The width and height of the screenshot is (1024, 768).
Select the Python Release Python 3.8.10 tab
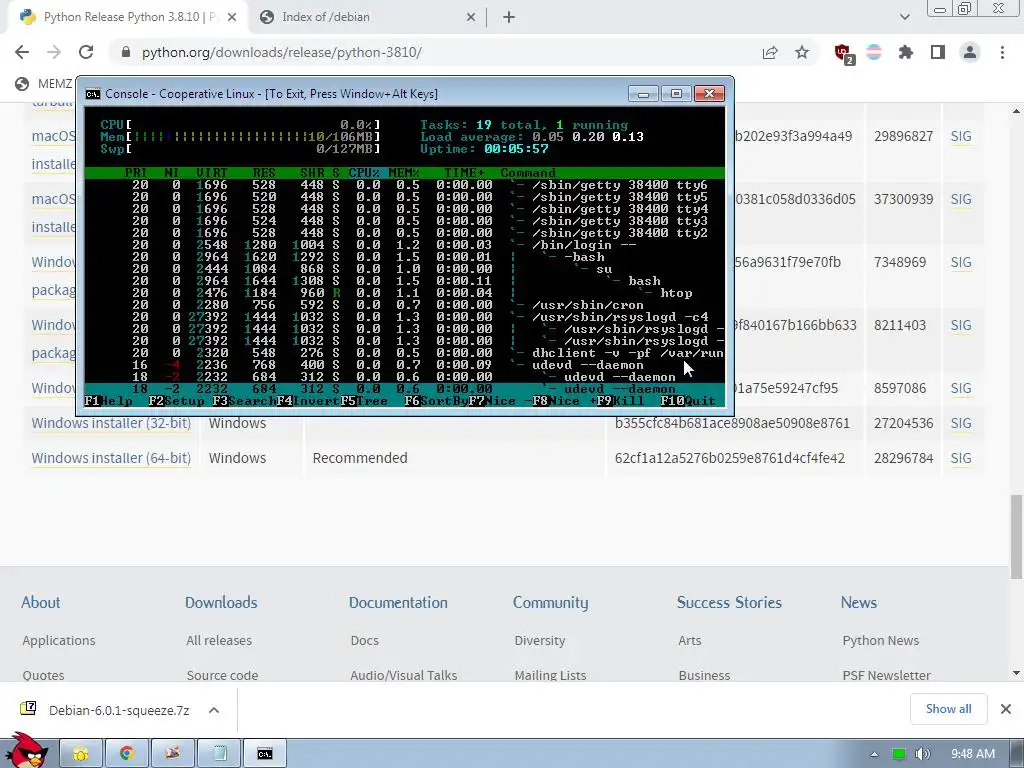click(127, 17)
